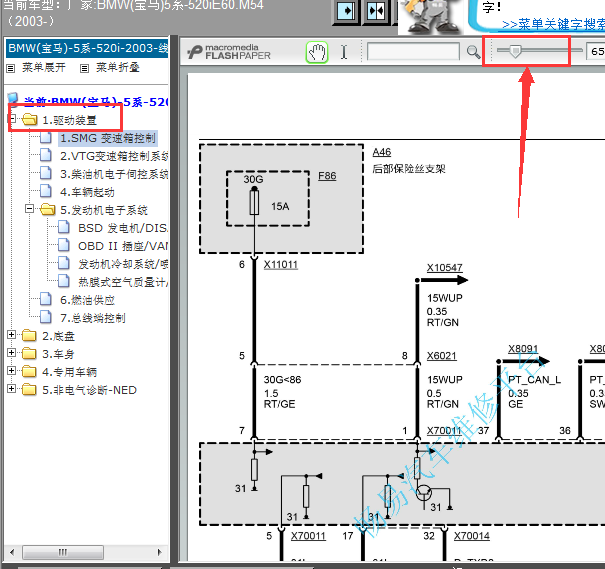Open the BSD 发电机/DIS item
605x569 pixels.
pyautogui.click(x=123, y=228)
